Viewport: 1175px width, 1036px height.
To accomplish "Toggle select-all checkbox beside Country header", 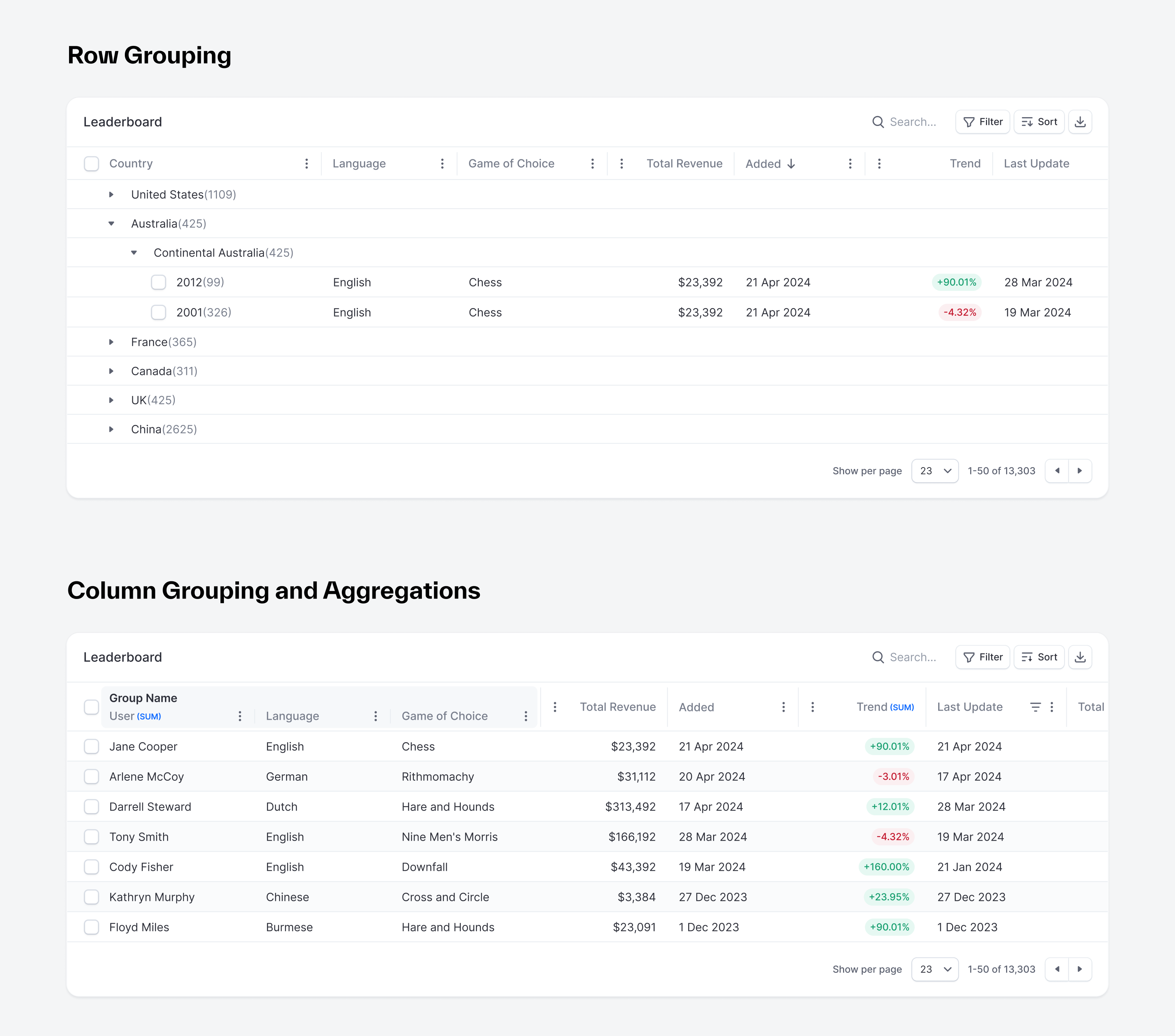I will tap(91, 164).
